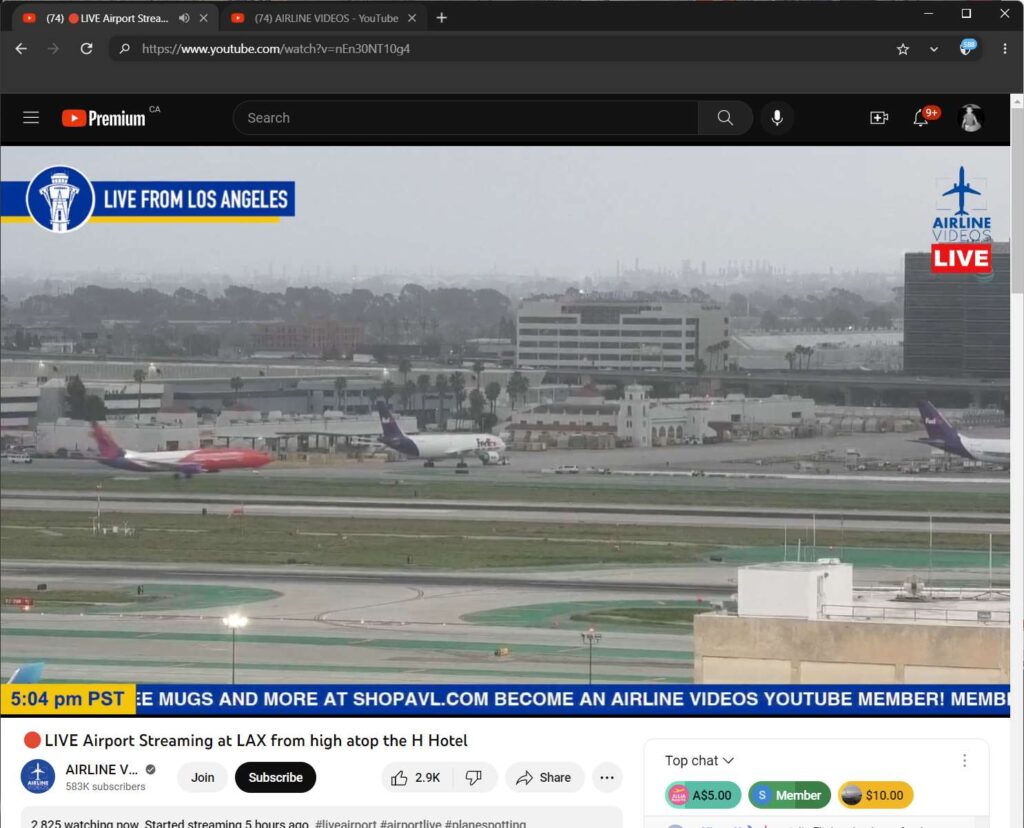Expand the Top chat dropdown
Screen dimensions: 1024x828
coord(700,761)
